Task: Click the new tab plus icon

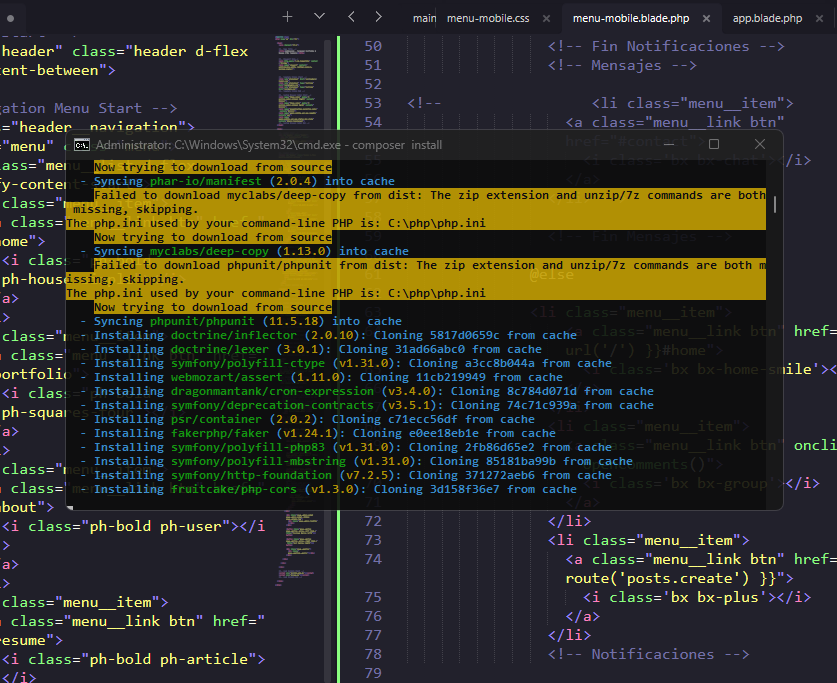Action: tap(287, 17)
